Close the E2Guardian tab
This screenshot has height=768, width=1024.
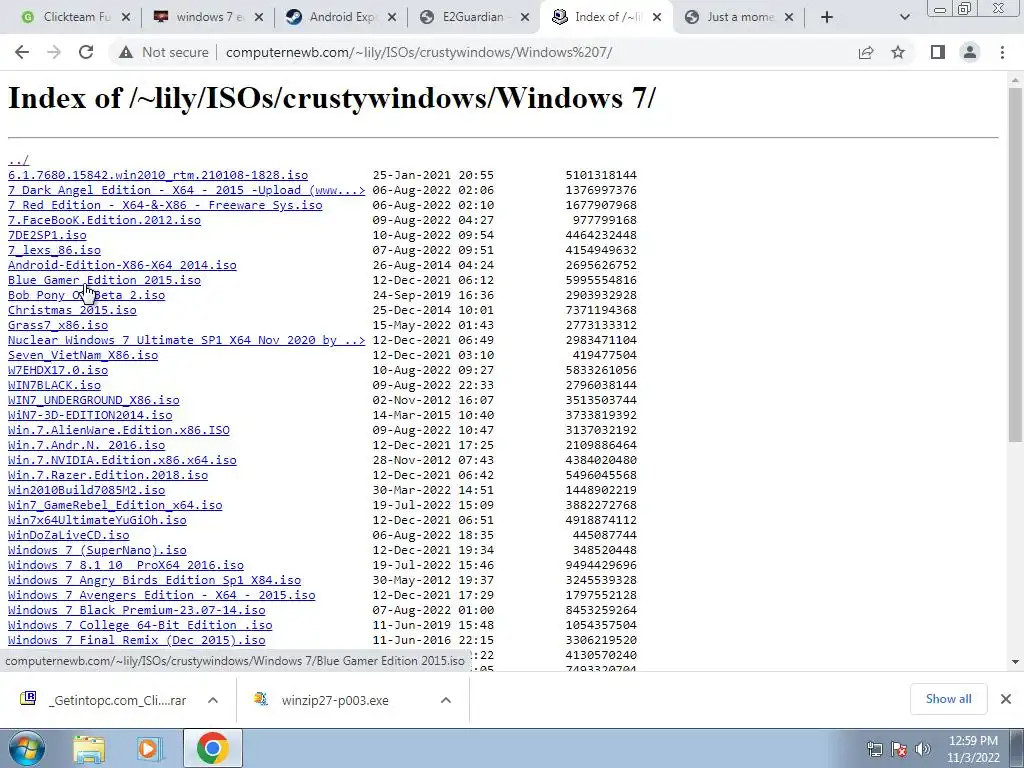point(524,17)
